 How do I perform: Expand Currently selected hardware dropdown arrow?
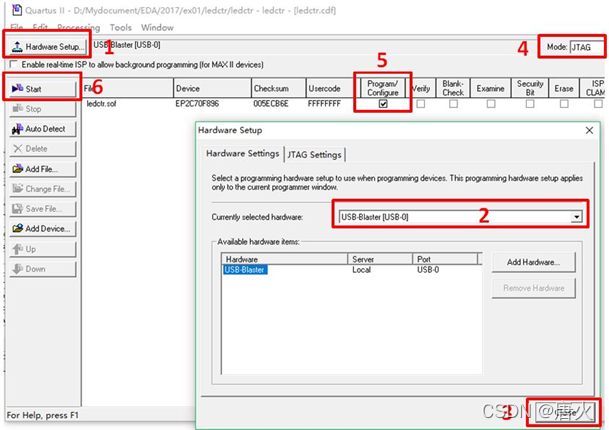(577, 217)
